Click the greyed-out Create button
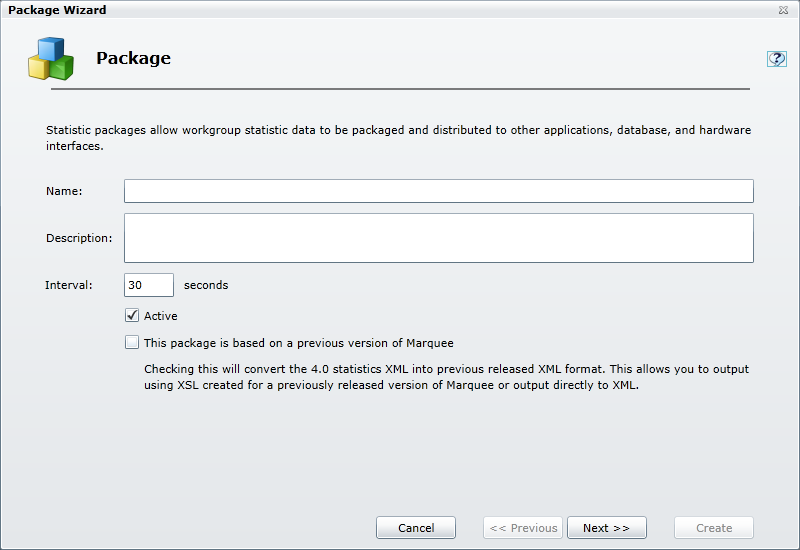Screen dimensions: 800x550 714,528
